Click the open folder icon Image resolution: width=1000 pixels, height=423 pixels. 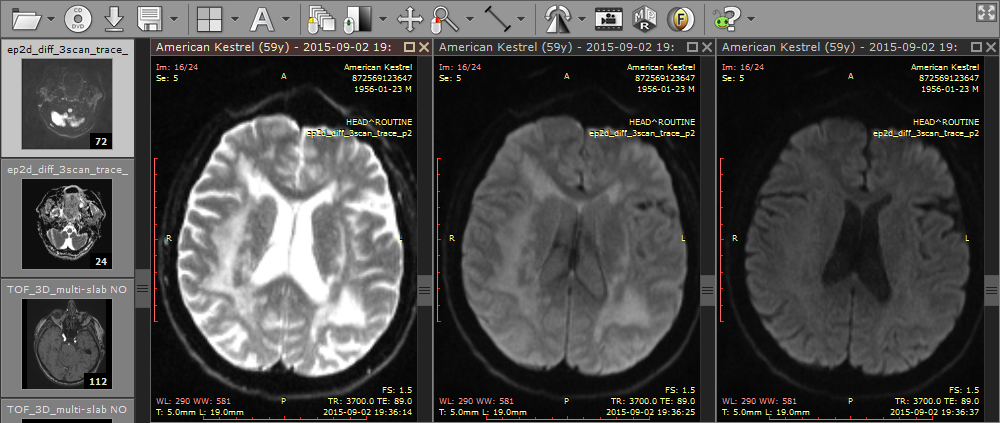coord(27,18)
